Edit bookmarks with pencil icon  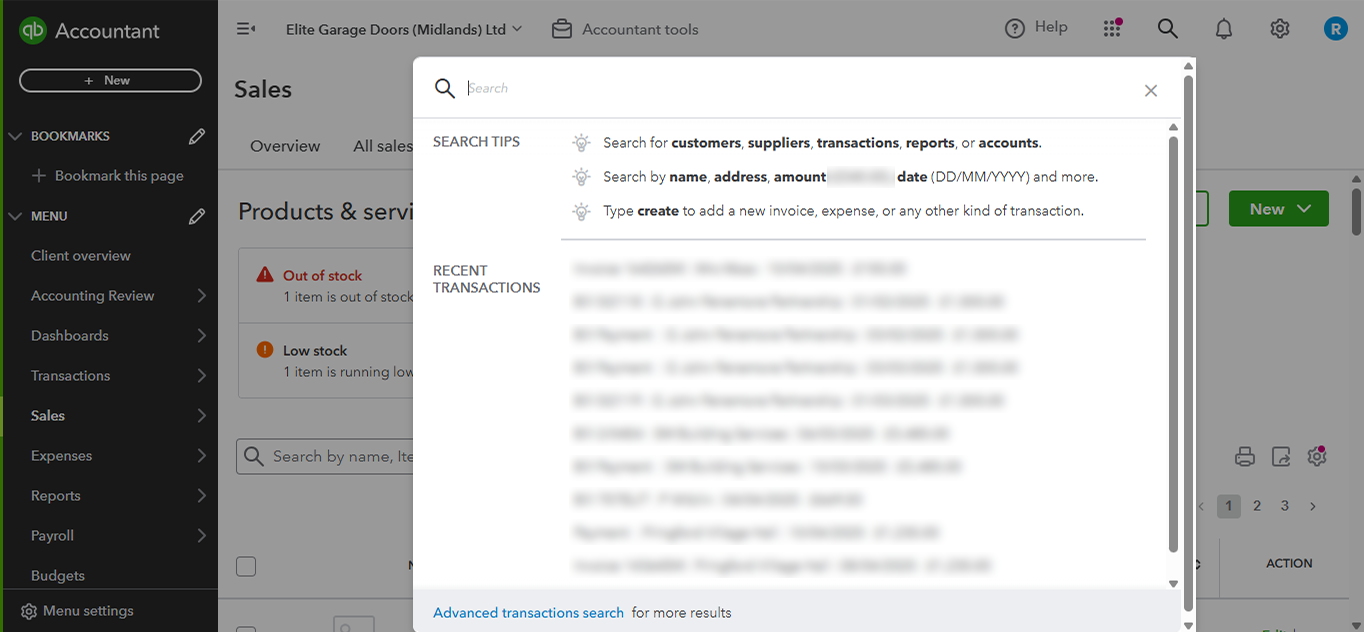pos(197,136)
